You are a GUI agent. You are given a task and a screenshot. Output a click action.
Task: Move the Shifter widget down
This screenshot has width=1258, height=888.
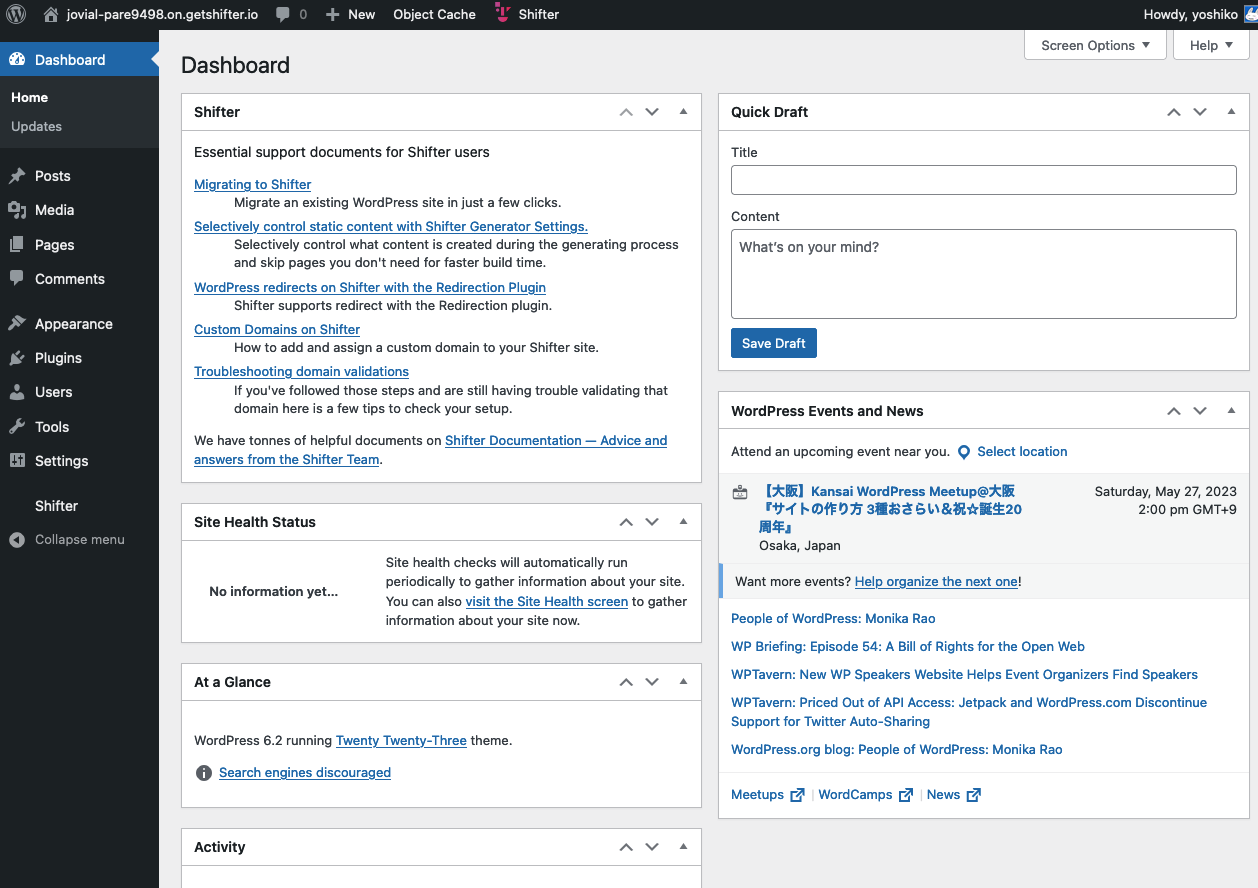(652, 112)
